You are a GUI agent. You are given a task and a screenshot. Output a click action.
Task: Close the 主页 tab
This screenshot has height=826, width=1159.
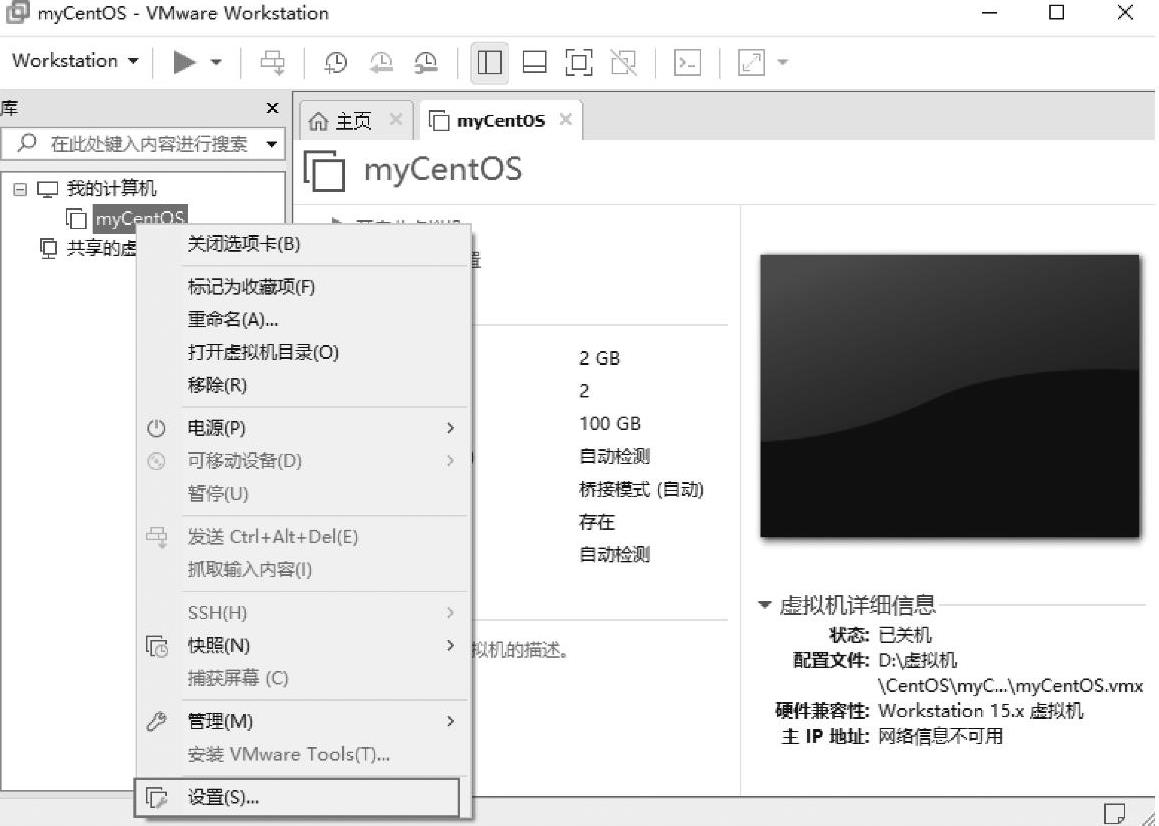(395, 120)
